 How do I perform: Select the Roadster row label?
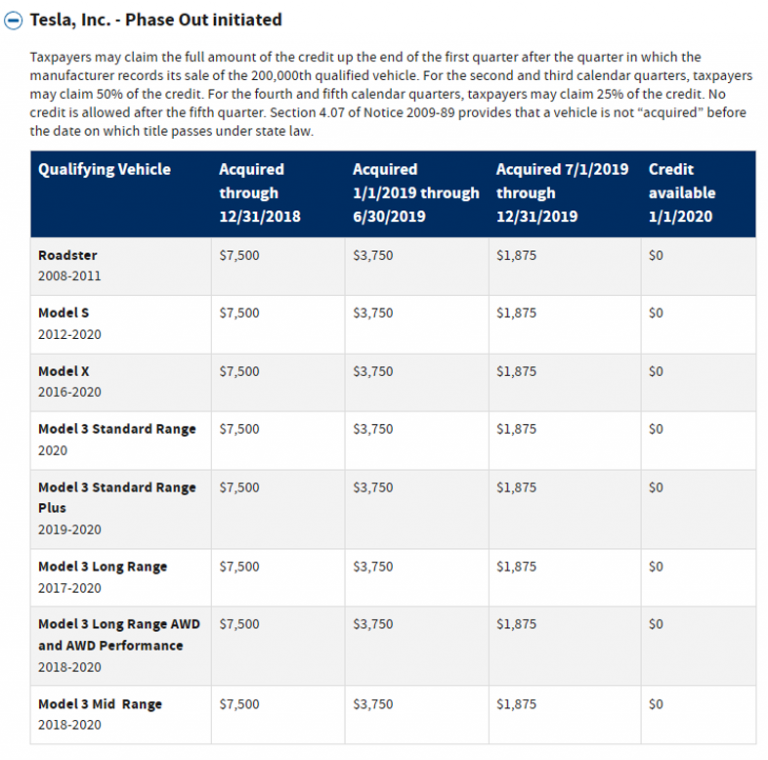(68, 256)
